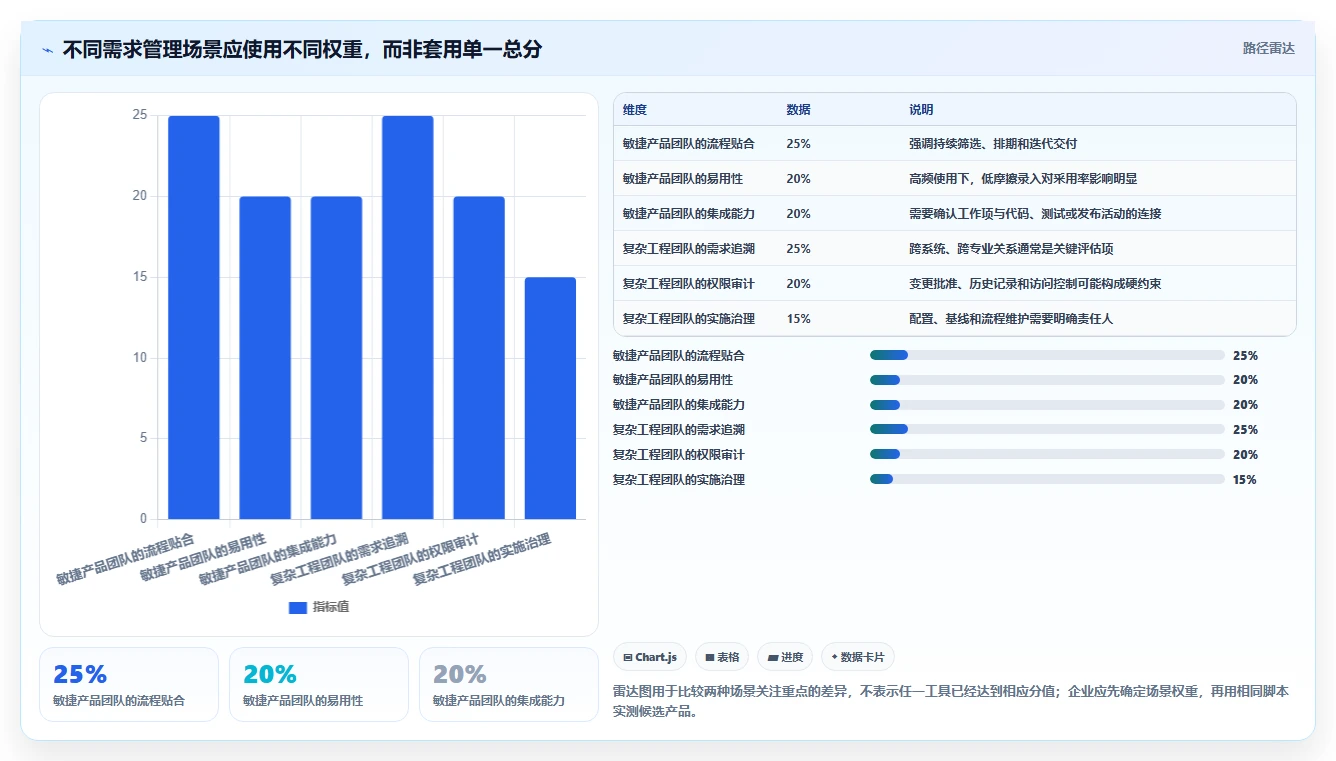1336x761 pixels.
Task: Click the footer note starting with 雷达图用于比较
Action: click(x=950, y=702)
